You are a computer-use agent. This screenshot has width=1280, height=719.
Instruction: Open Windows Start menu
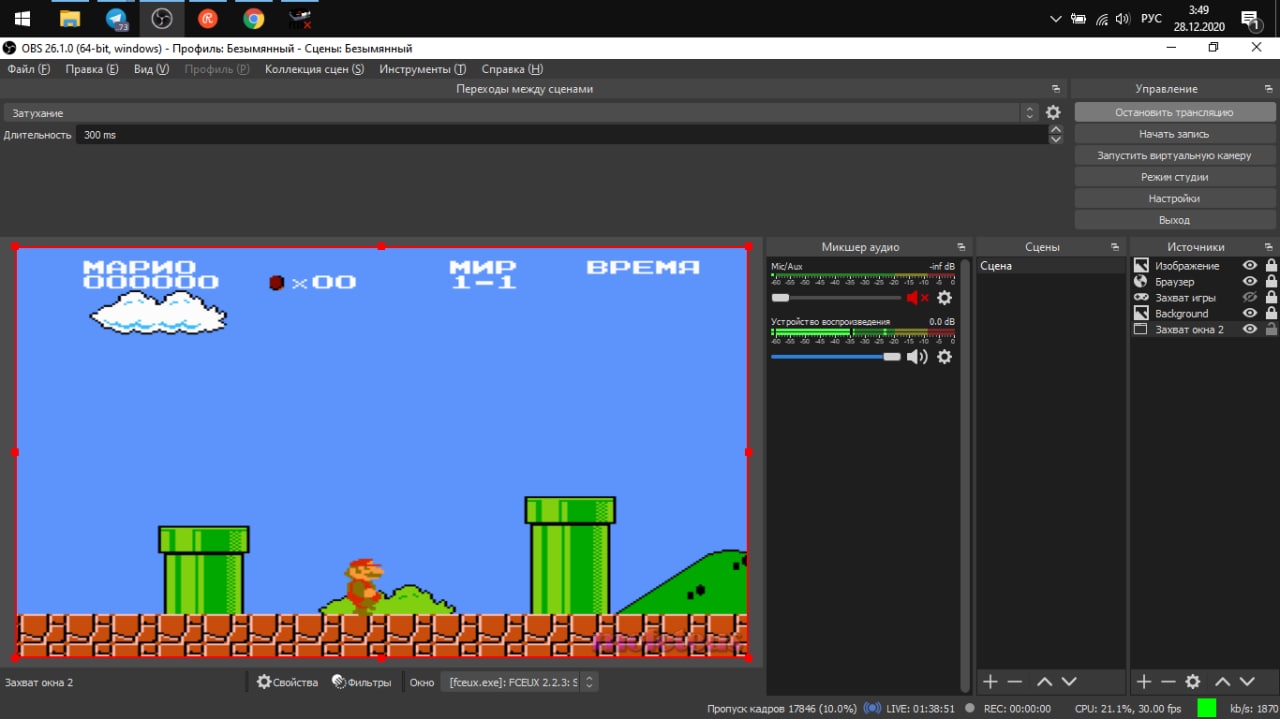(22, 18)
